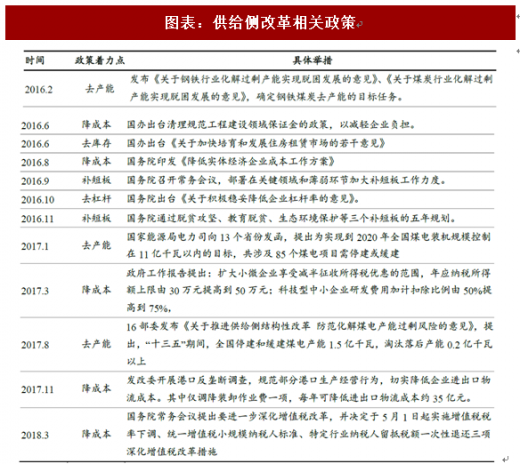Image resolution: width=520 pixels, height=464 pixels.
Task: Select the date cell 2016.9
Action: click(35, 181)
